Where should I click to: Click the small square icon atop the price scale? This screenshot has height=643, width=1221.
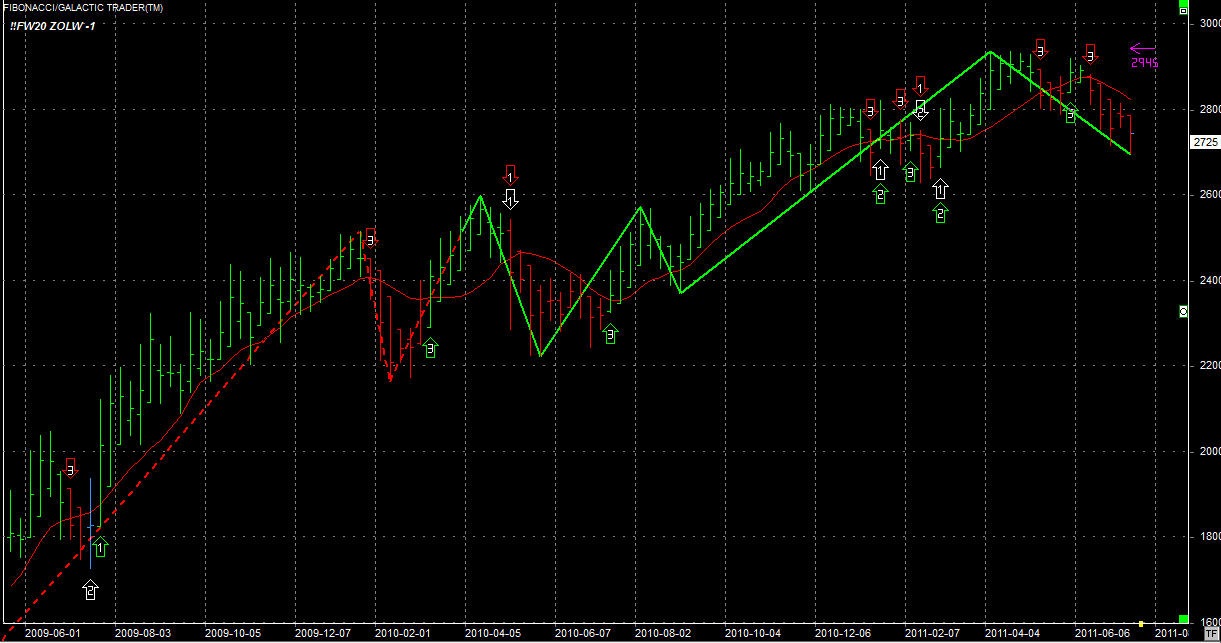point(1183,11)
